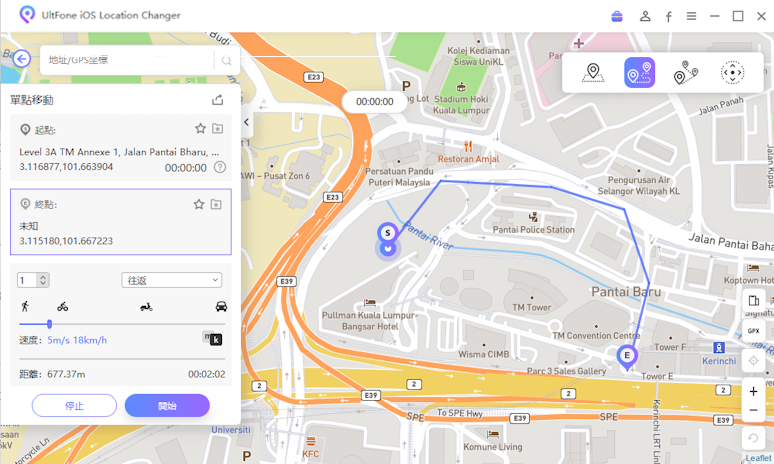This screenshot has width=774, height=464.
Task: Open the GPX import button
Action: click(x=753, y=331)
